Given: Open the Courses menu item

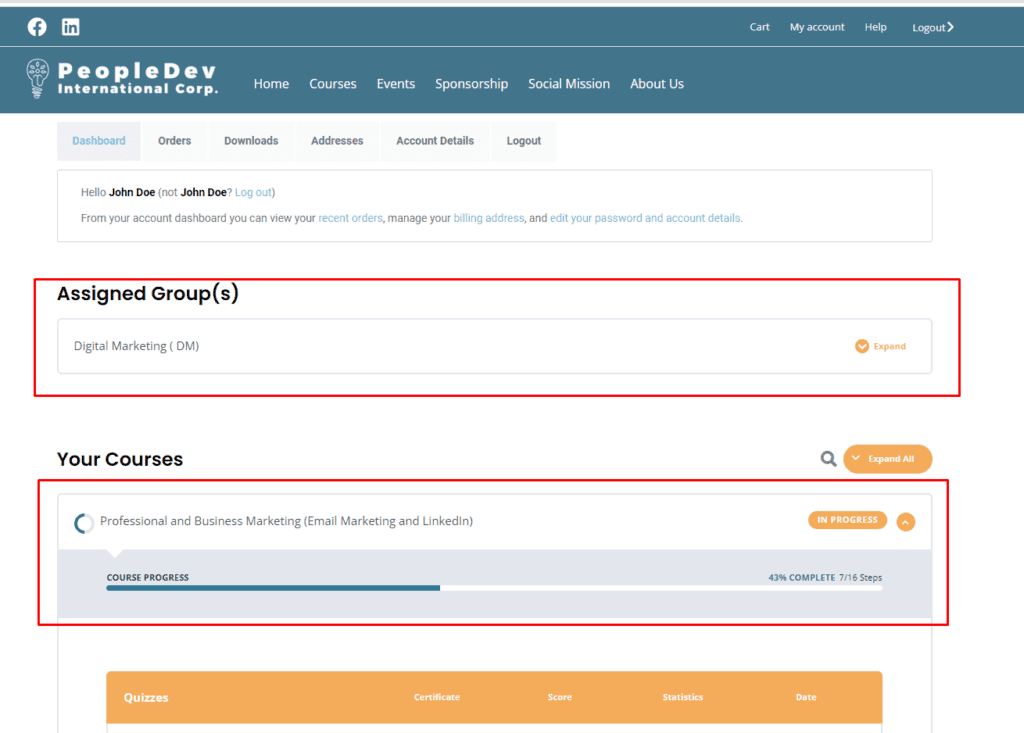Looking at the screenshot, I should pyautogui.click(x=332, y=84).
